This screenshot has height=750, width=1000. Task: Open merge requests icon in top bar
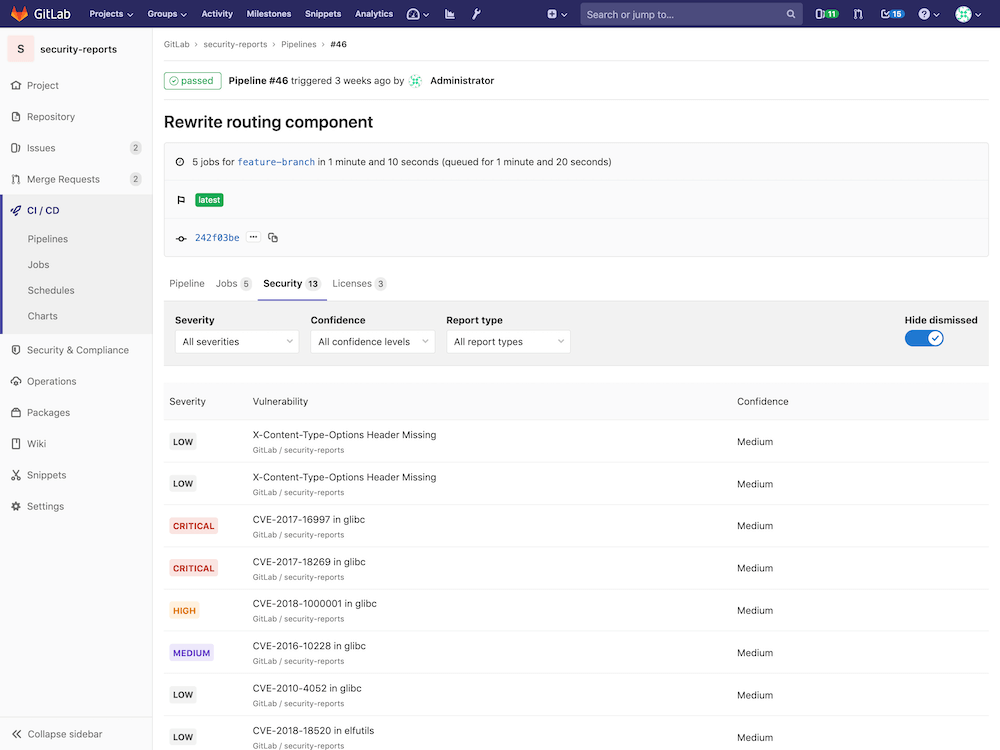tap(858, 14)
